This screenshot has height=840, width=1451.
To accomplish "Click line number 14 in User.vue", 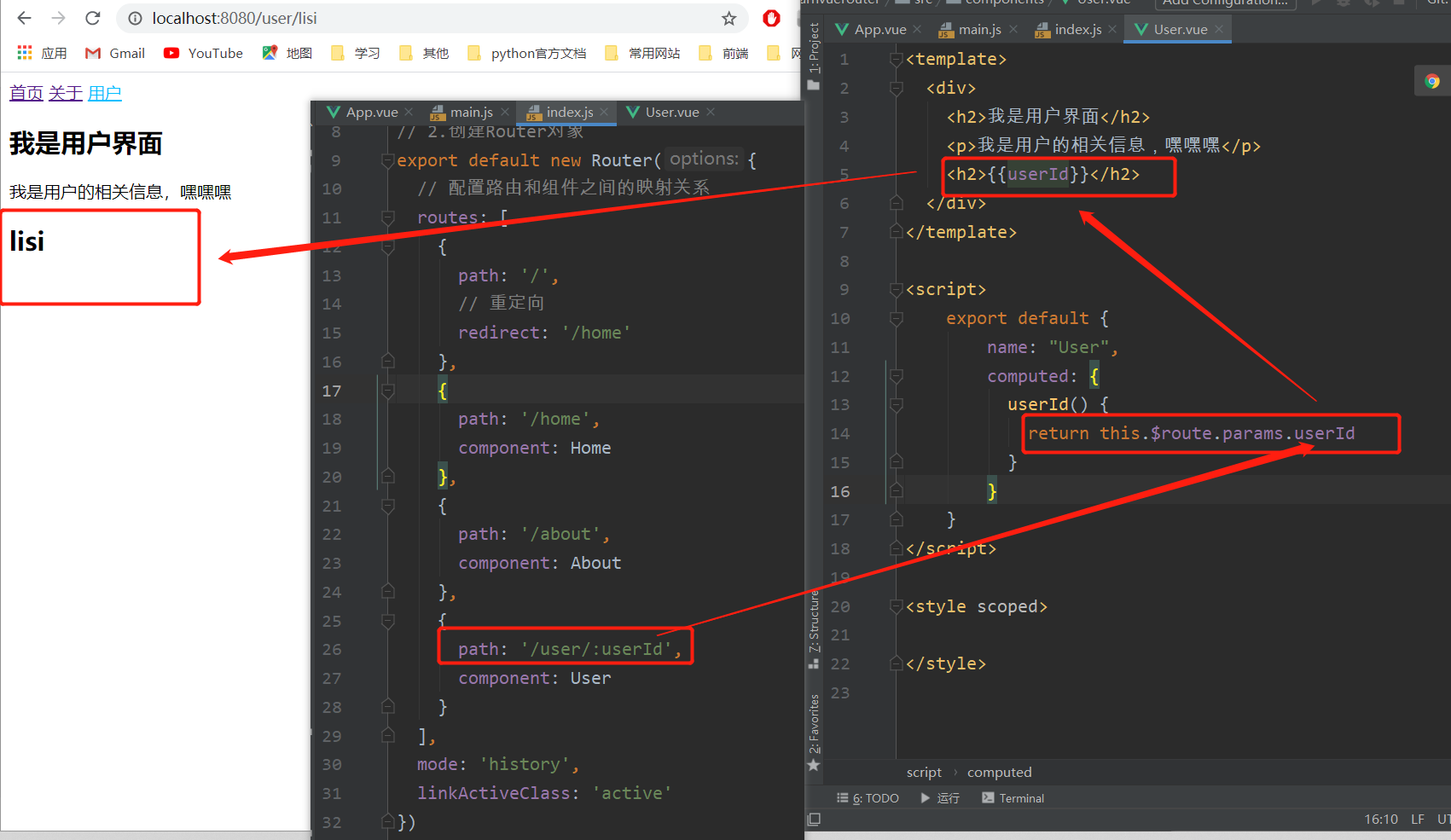I will pos(840,433).
